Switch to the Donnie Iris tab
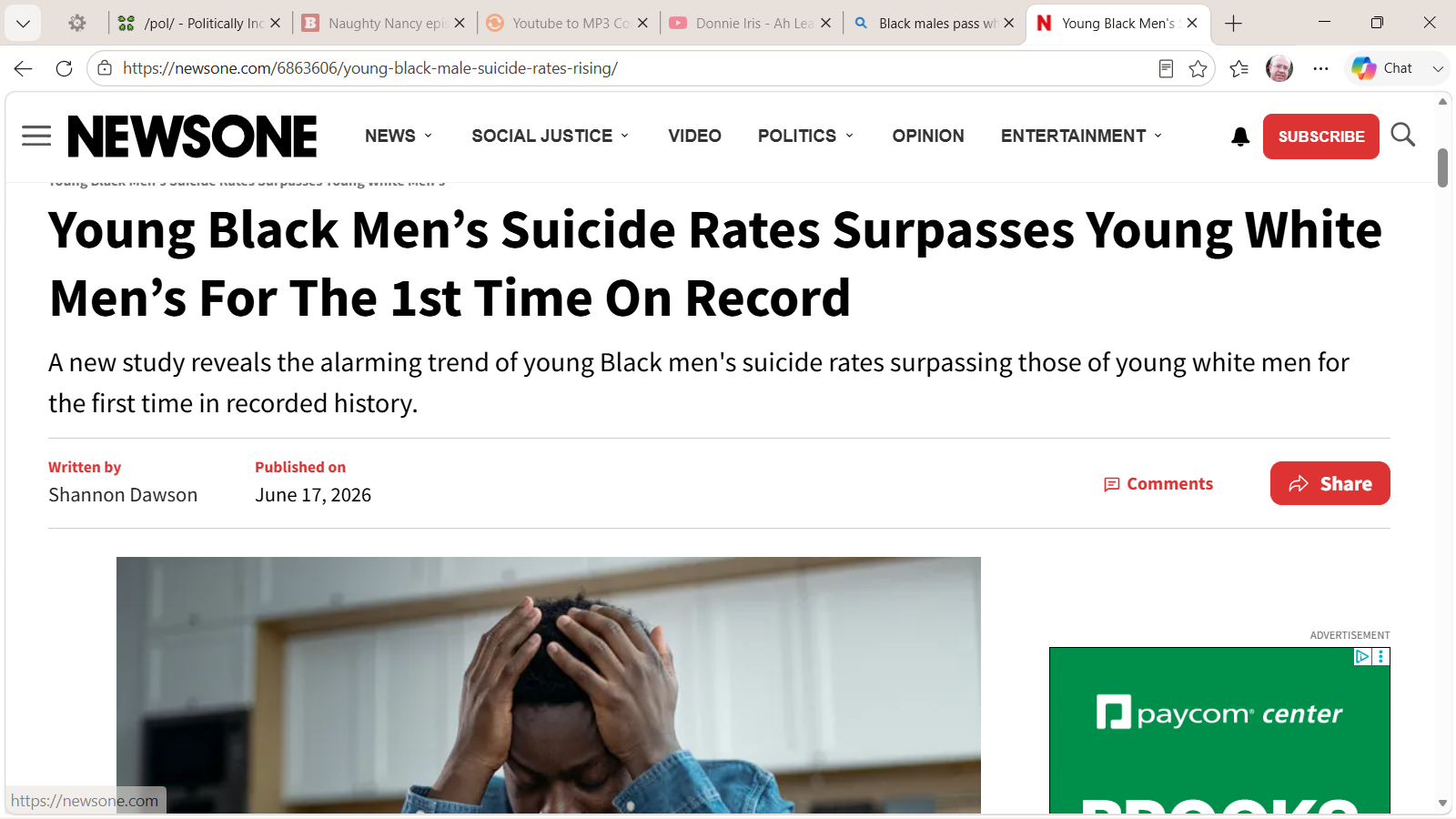 pos(751,24)
